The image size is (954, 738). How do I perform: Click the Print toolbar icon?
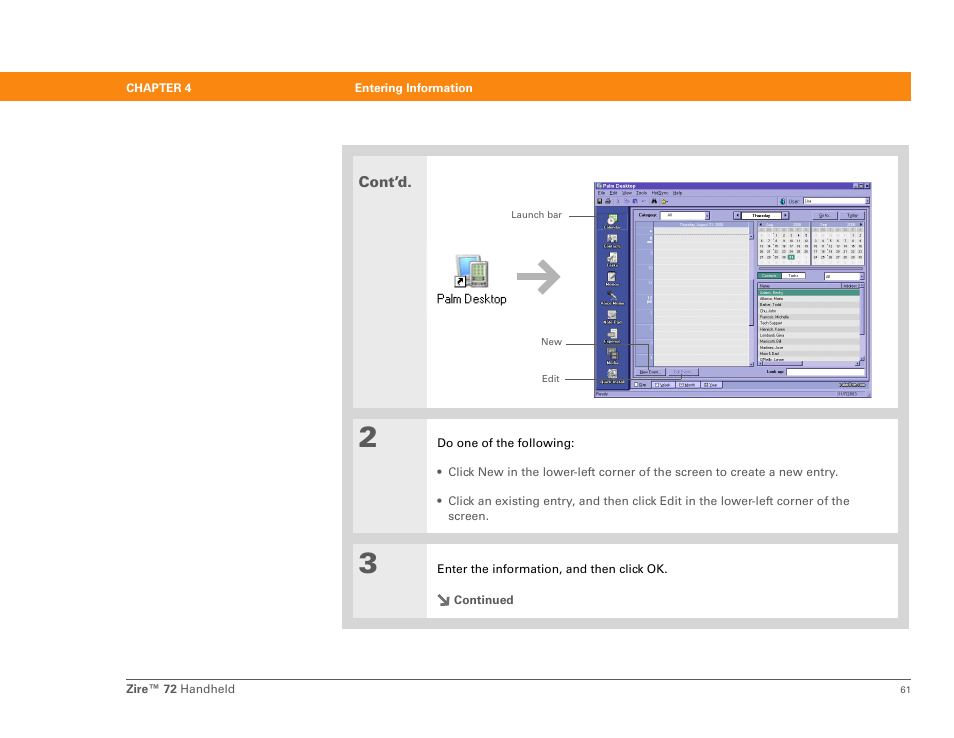[x=608, y=201]
